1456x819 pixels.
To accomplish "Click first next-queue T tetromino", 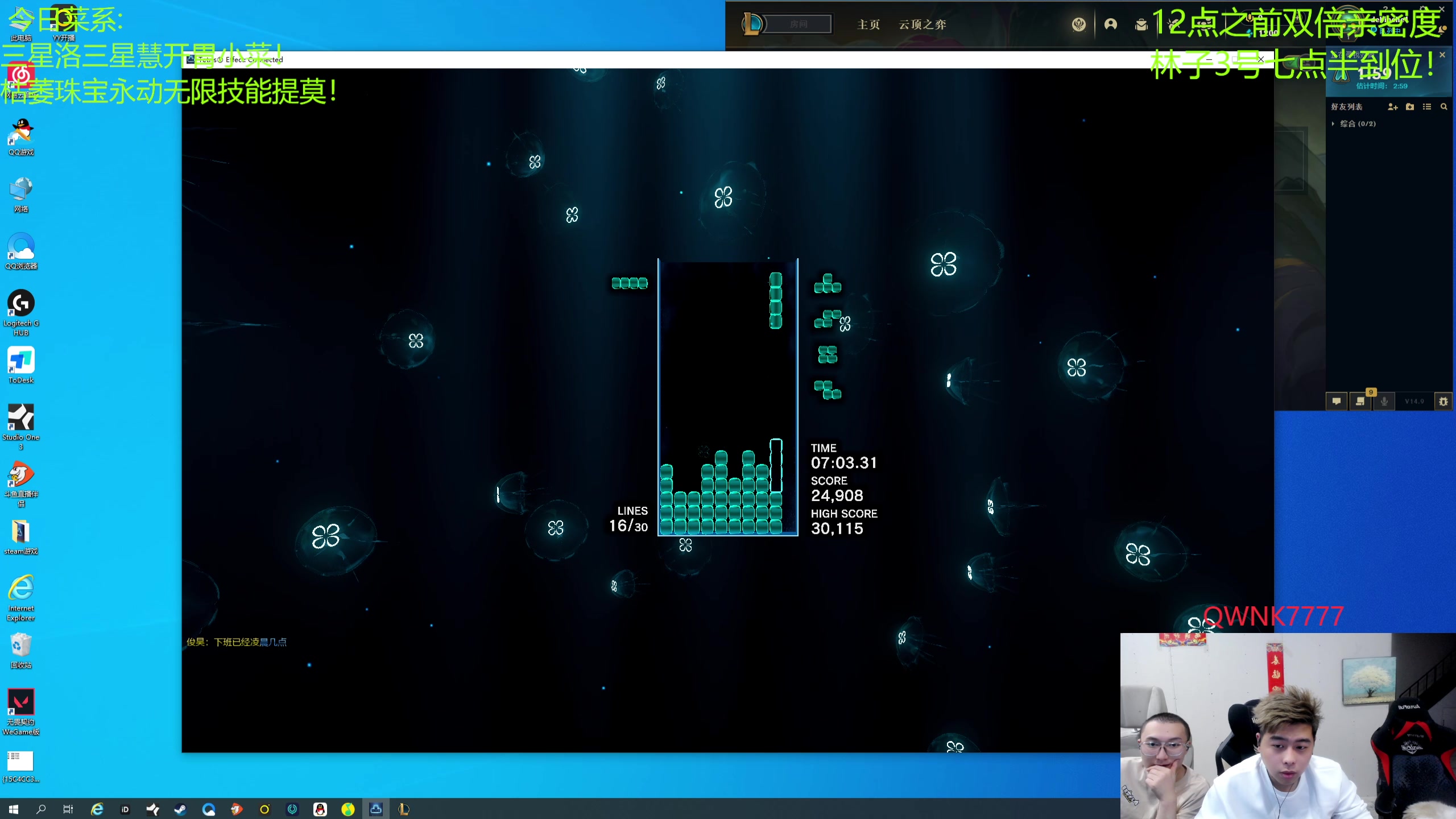I will [828, 283].
